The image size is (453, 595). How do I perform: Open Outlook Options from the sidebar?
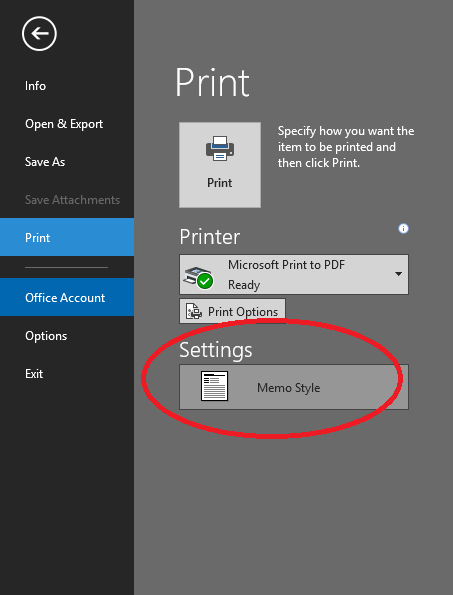click(46, 336)
